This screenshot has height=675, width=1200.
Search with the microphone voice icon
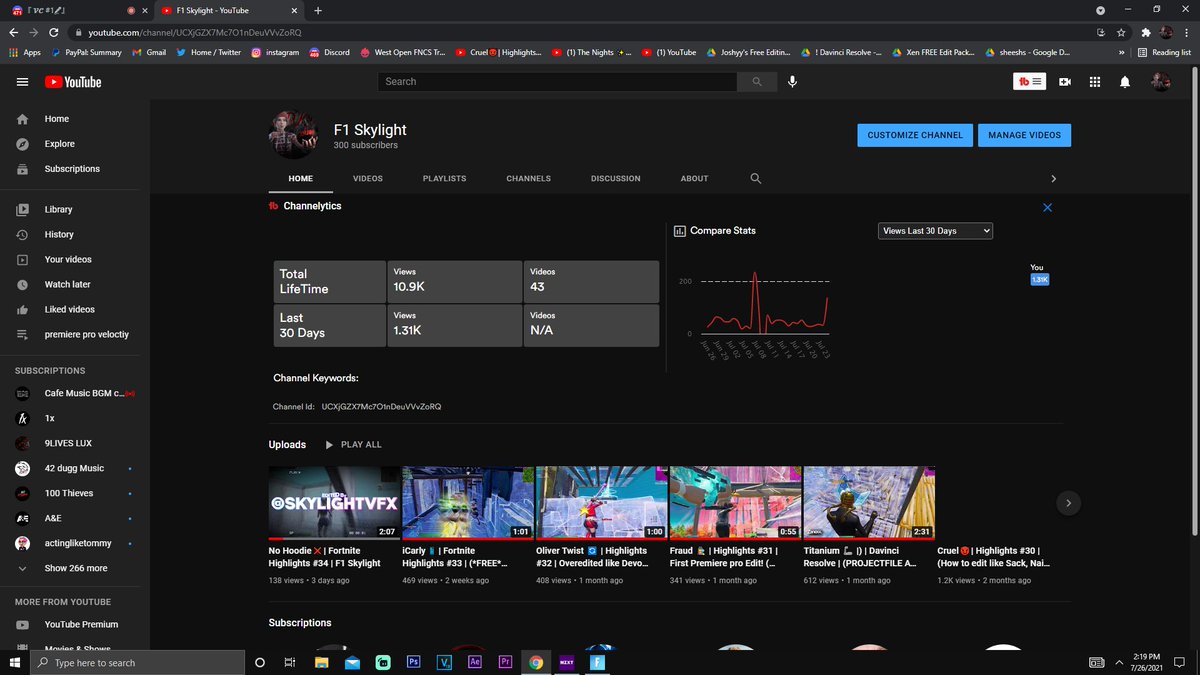pyautogui.click(x=792, y=82)
